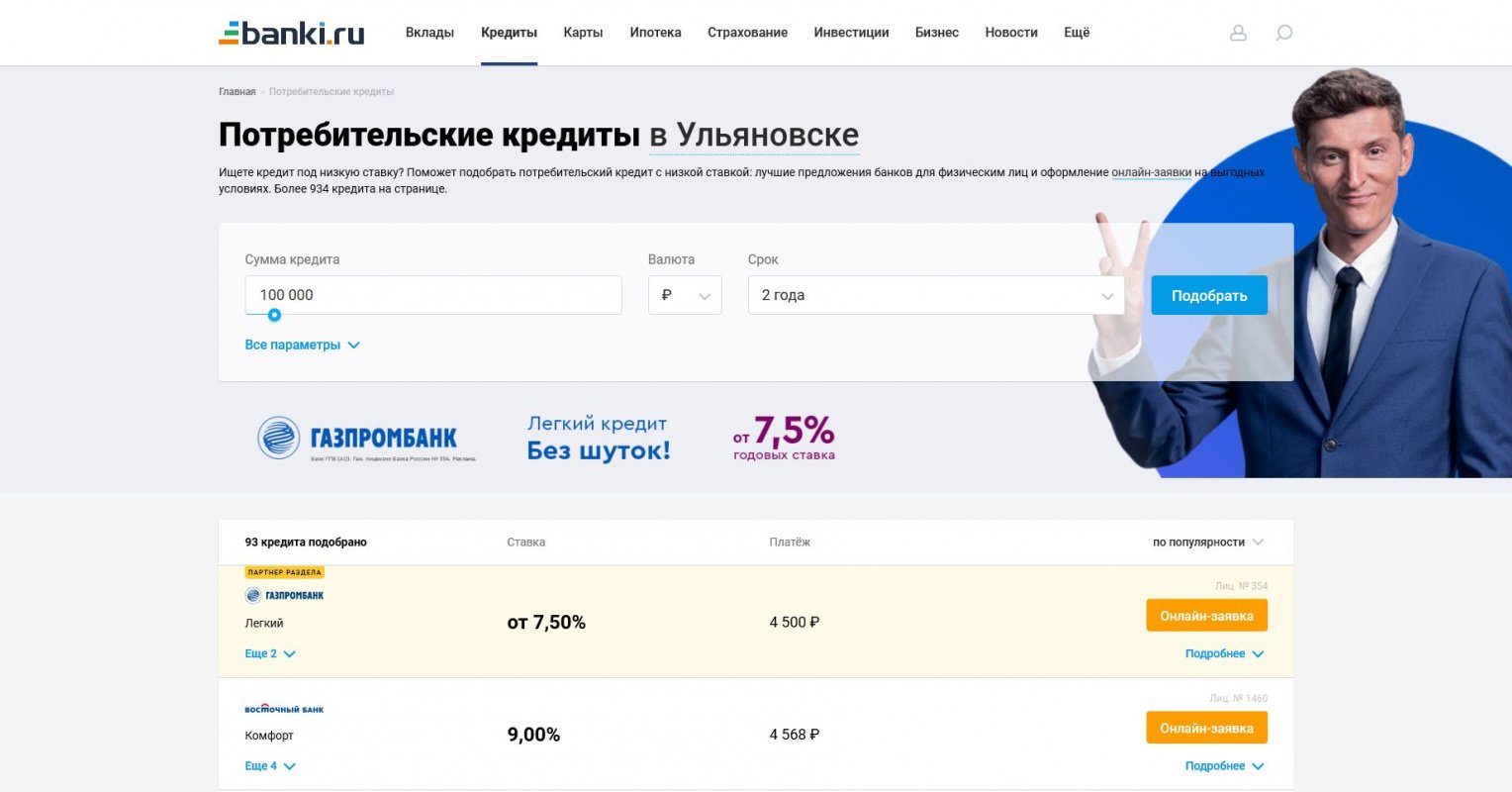Image resolution: width=1512 pixels, height=792 pixels.
Task: Click the loan amount slider handle
Action: coord(274,315)
